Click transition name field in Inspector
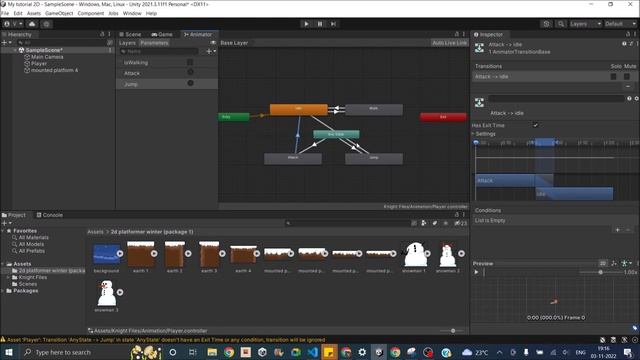The image size is (640, 360). click(556, 98)
